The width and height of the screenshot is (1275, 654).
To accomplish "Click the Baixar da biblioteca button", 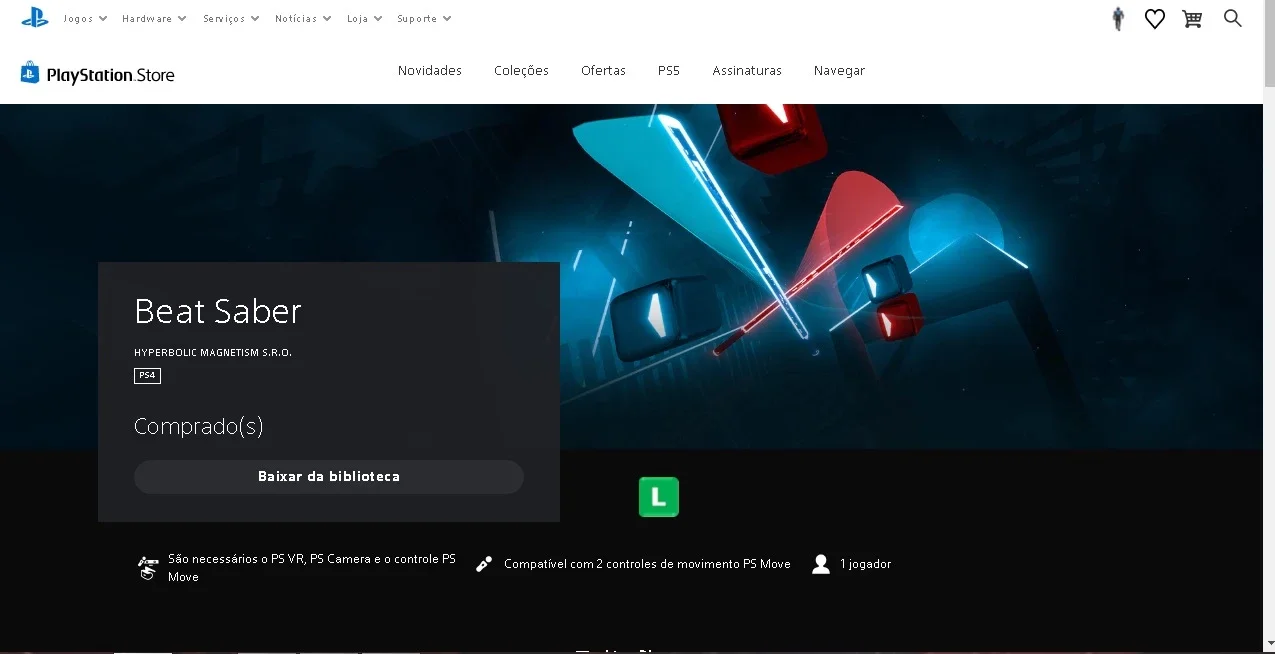I will [x=329, y=477].
